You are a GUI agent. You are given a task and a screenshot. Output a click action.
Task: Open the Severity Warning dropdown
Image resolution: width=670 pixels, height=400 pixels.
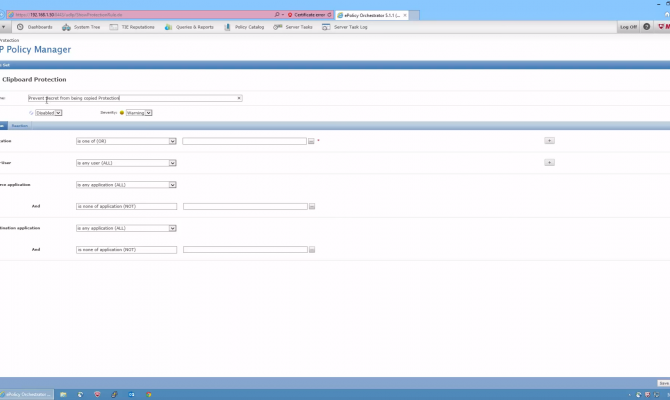point(139,113)
